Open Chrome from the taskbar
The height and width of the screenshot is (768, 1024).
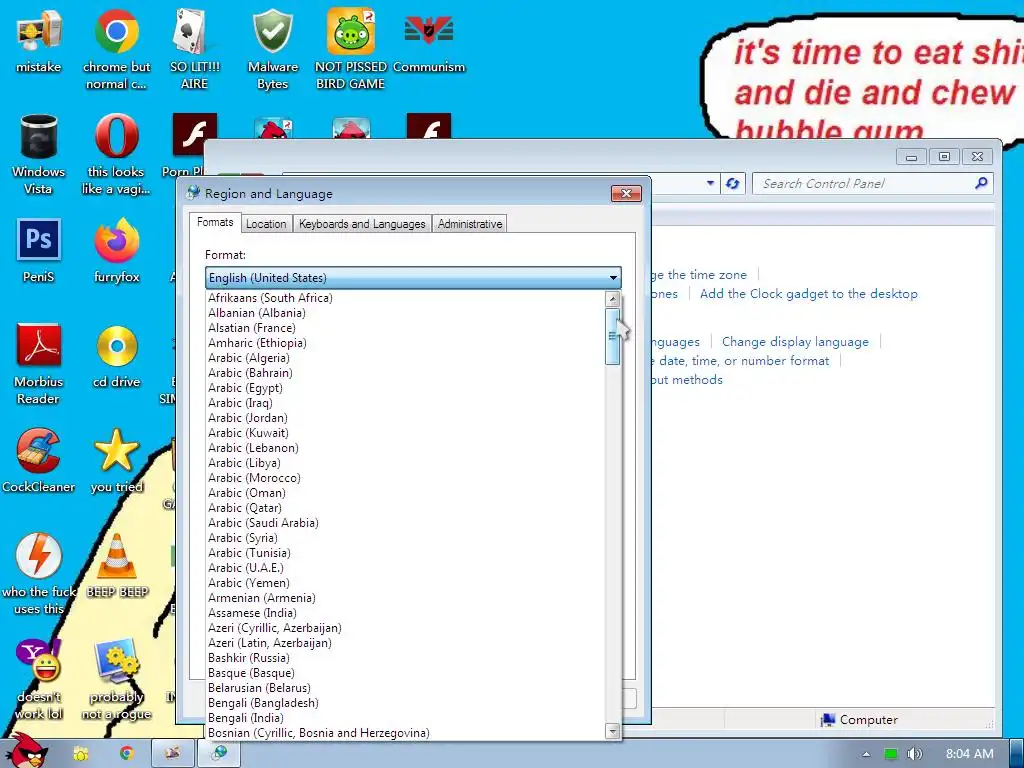(126, 753)
